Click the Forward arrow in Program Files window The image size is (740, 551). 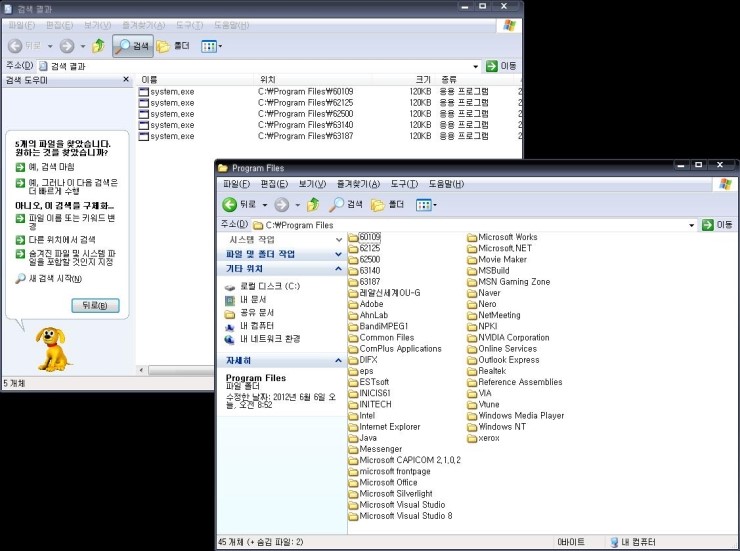tap(282, 204)
